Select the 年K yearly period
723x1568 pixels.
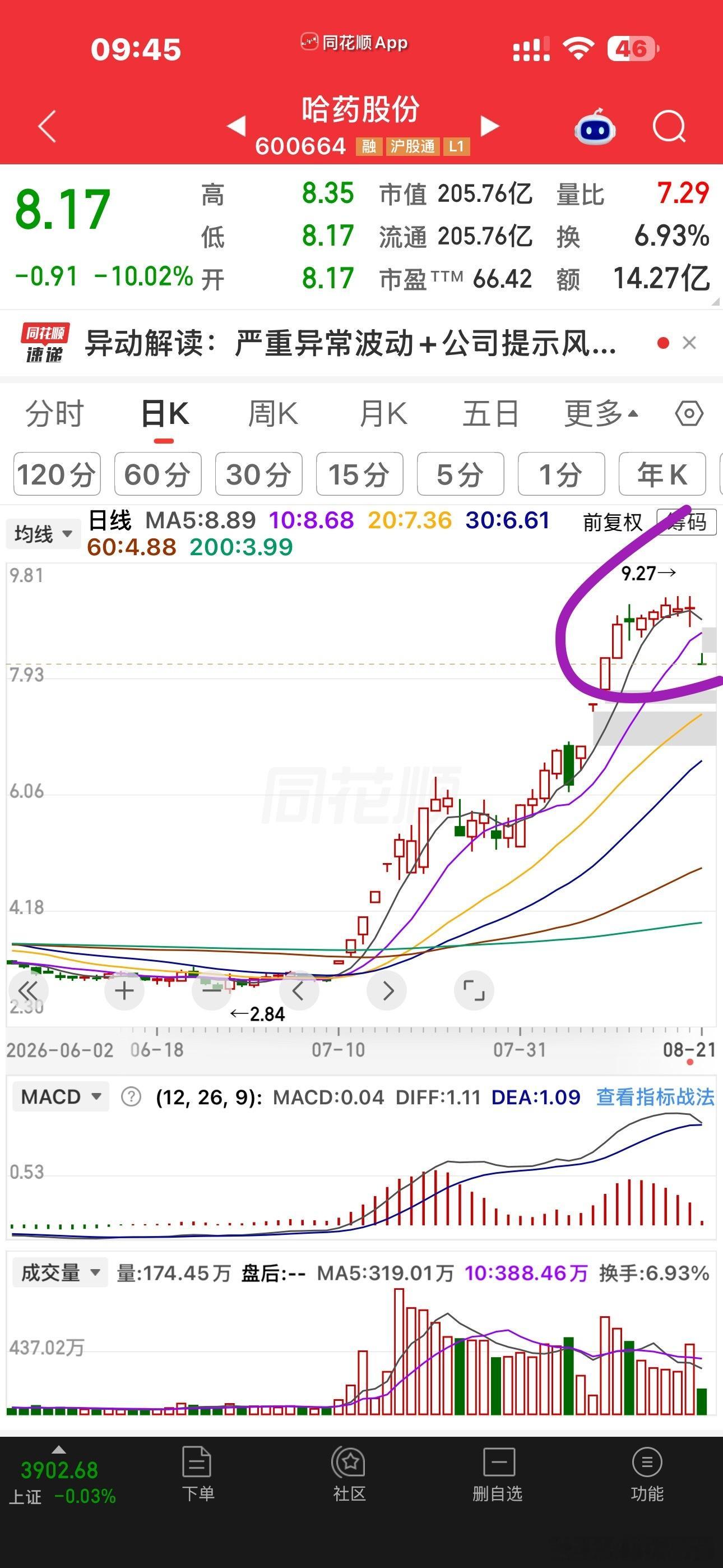point(662,474)
